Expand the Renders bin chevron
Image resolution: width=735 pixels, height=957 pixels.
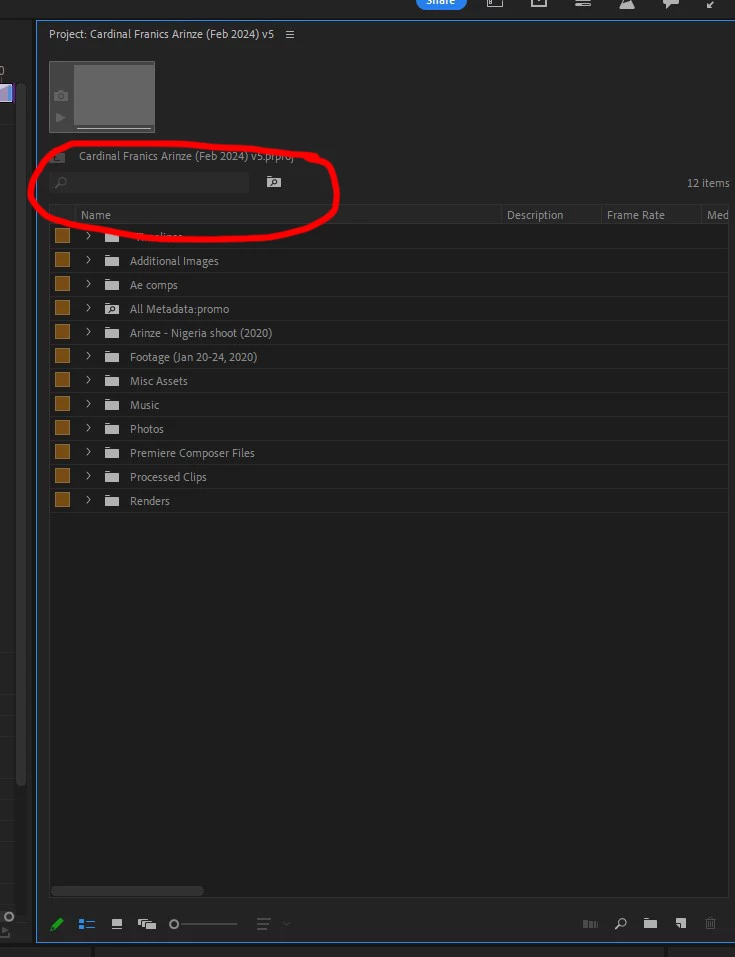pos(89,500)
